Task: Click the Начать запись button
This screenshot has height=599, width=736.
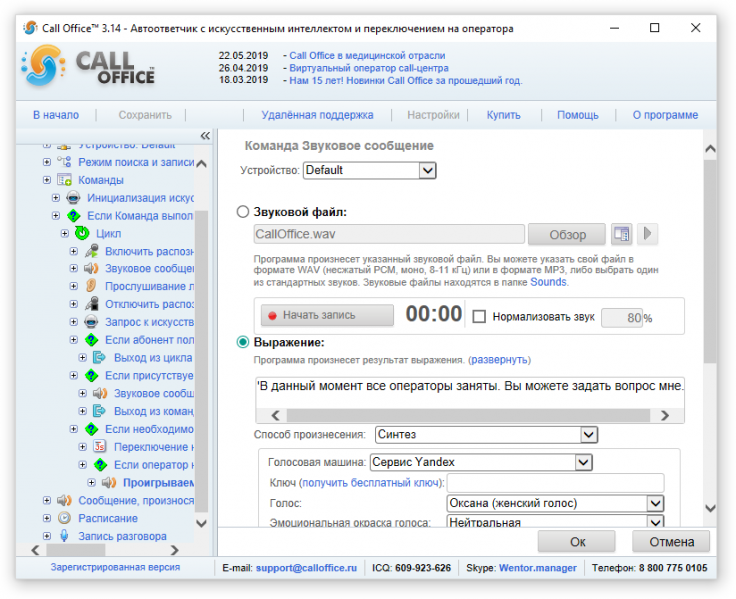Action: click(328, 315)
